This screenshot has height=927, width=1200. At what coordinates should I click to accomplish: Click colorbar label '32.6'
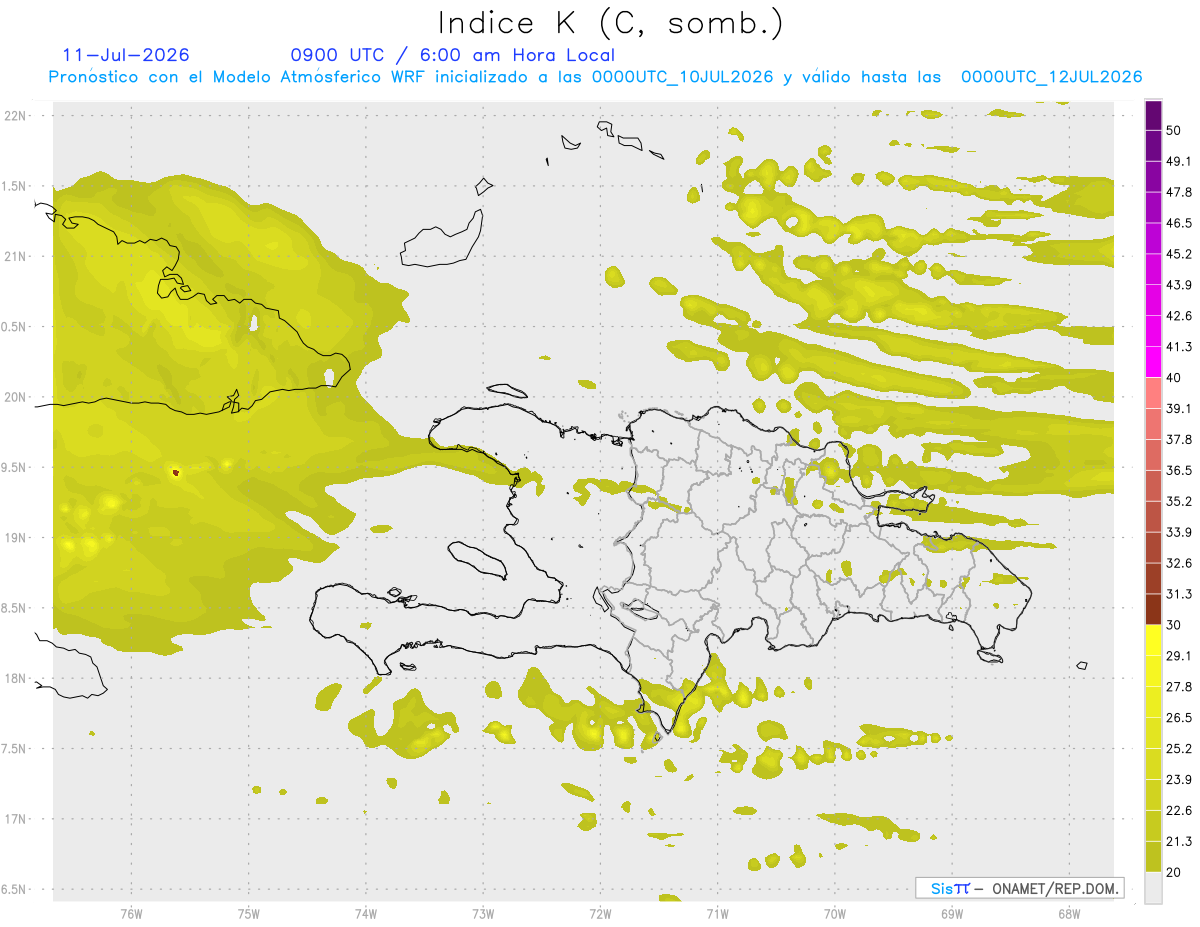click(x=1179, y=563)
